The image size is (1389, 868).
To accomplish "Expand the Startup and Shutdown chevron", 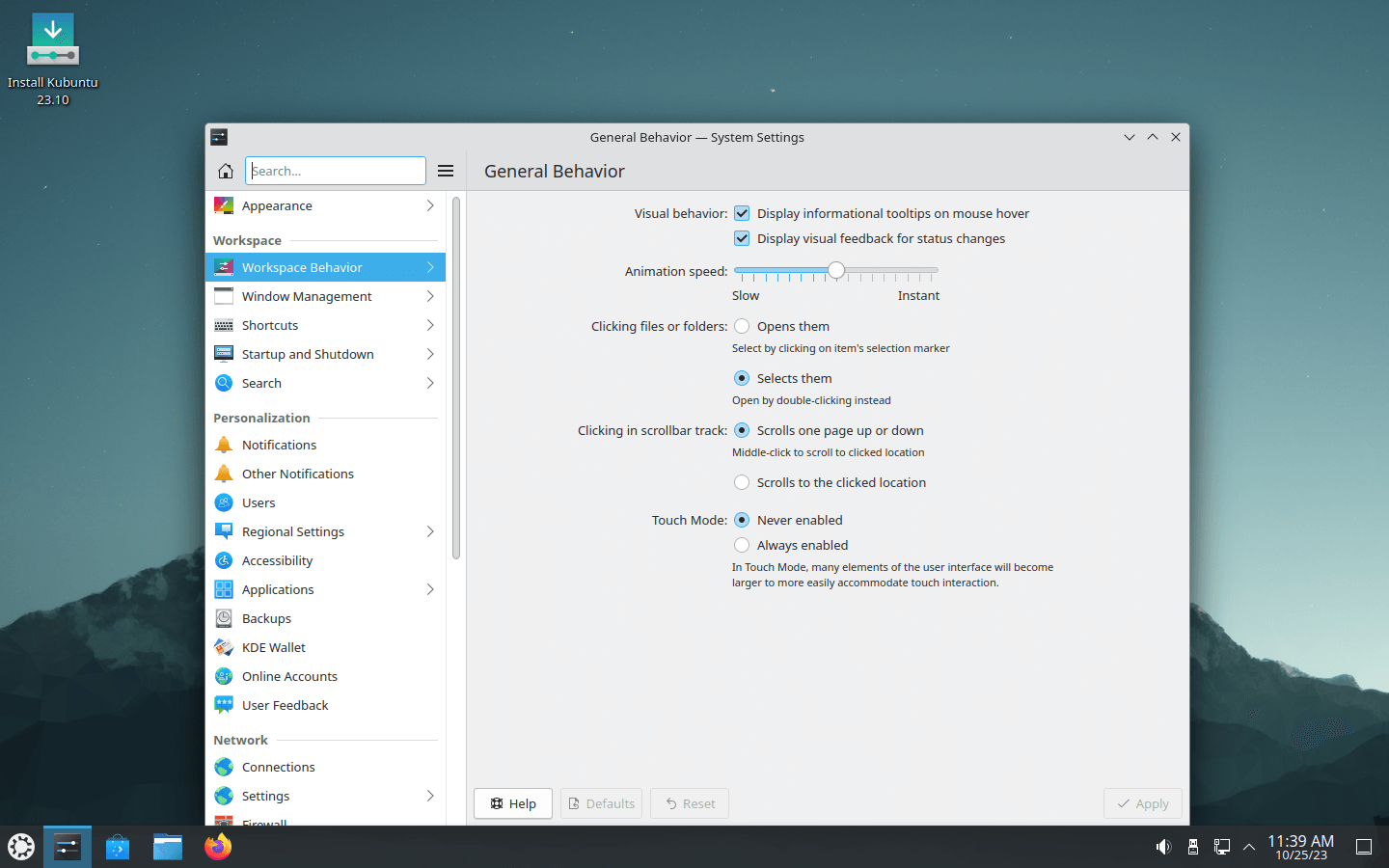I will point(430,354).
